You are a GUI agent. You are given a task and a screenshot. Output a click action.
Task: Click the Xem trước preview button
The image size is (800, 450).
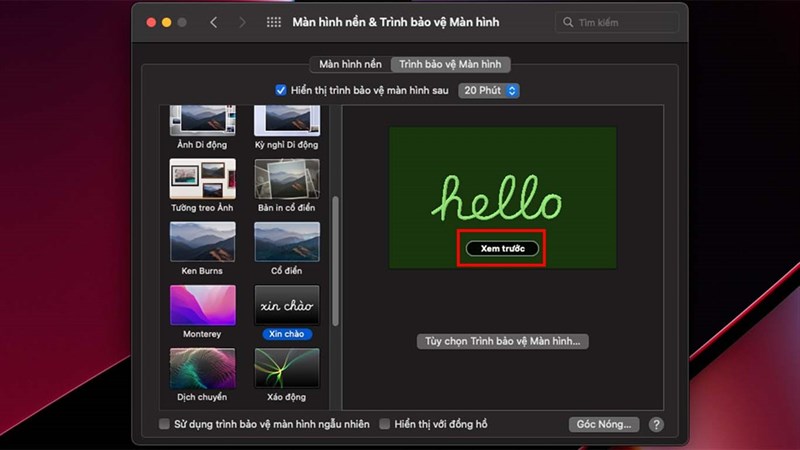click(503, 247)
